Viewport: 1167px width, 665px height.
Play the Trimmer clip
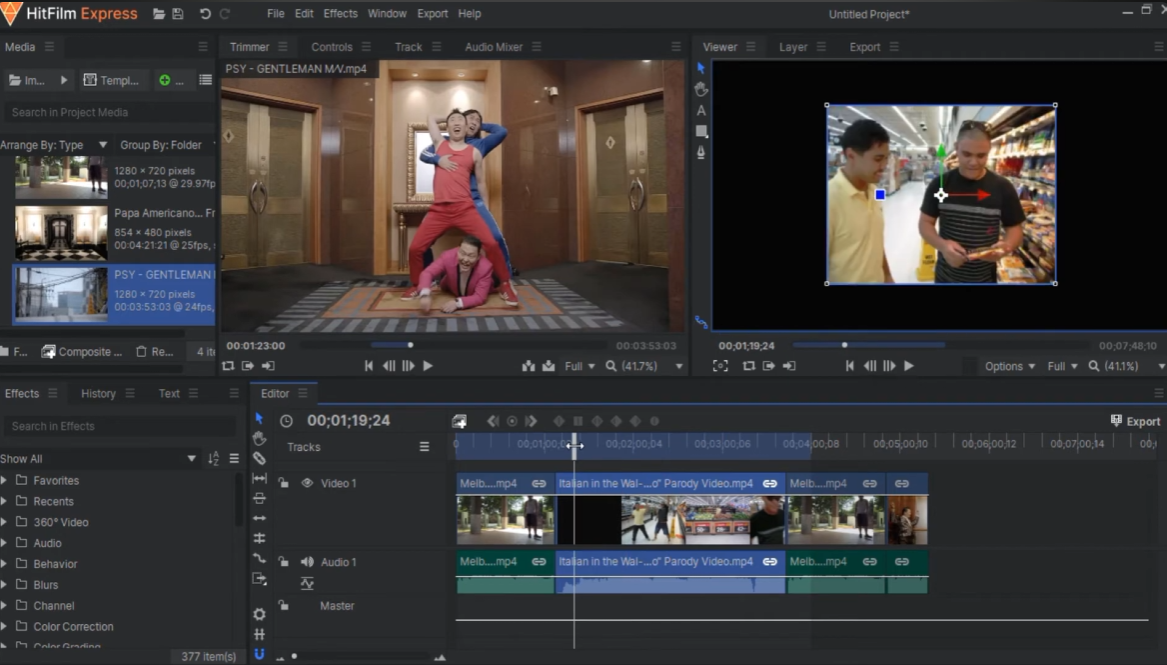428,366
